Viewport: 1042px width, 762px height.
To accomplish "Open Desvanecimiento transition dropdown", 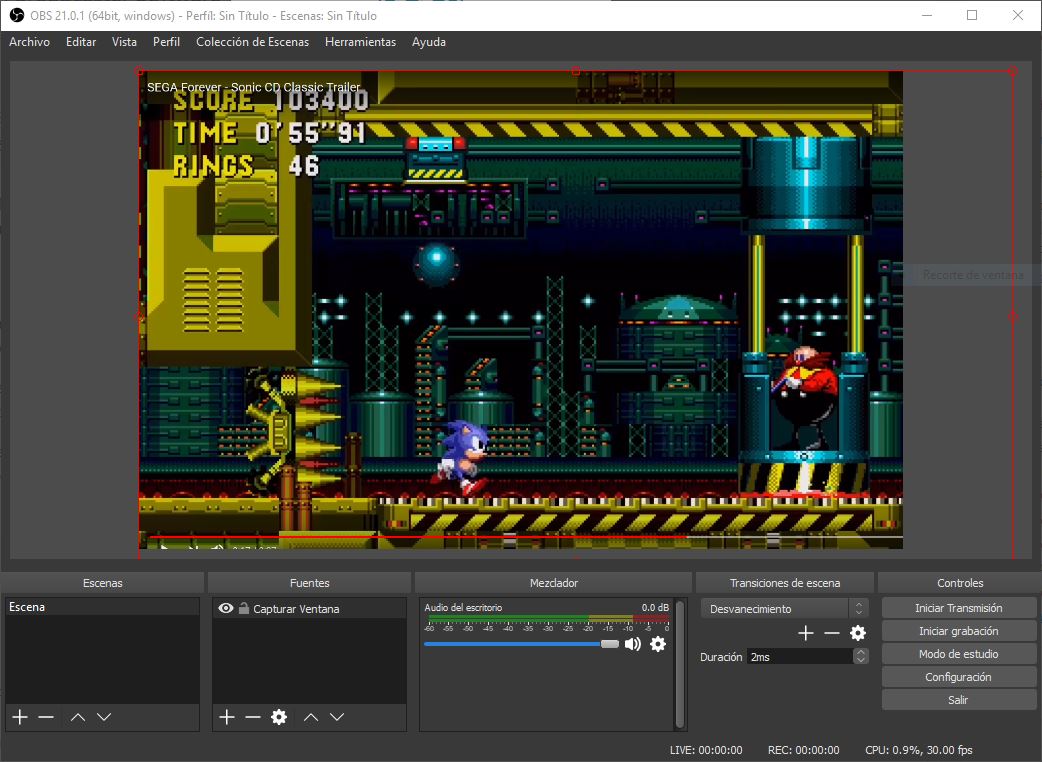I will click(x=784, y=609).
